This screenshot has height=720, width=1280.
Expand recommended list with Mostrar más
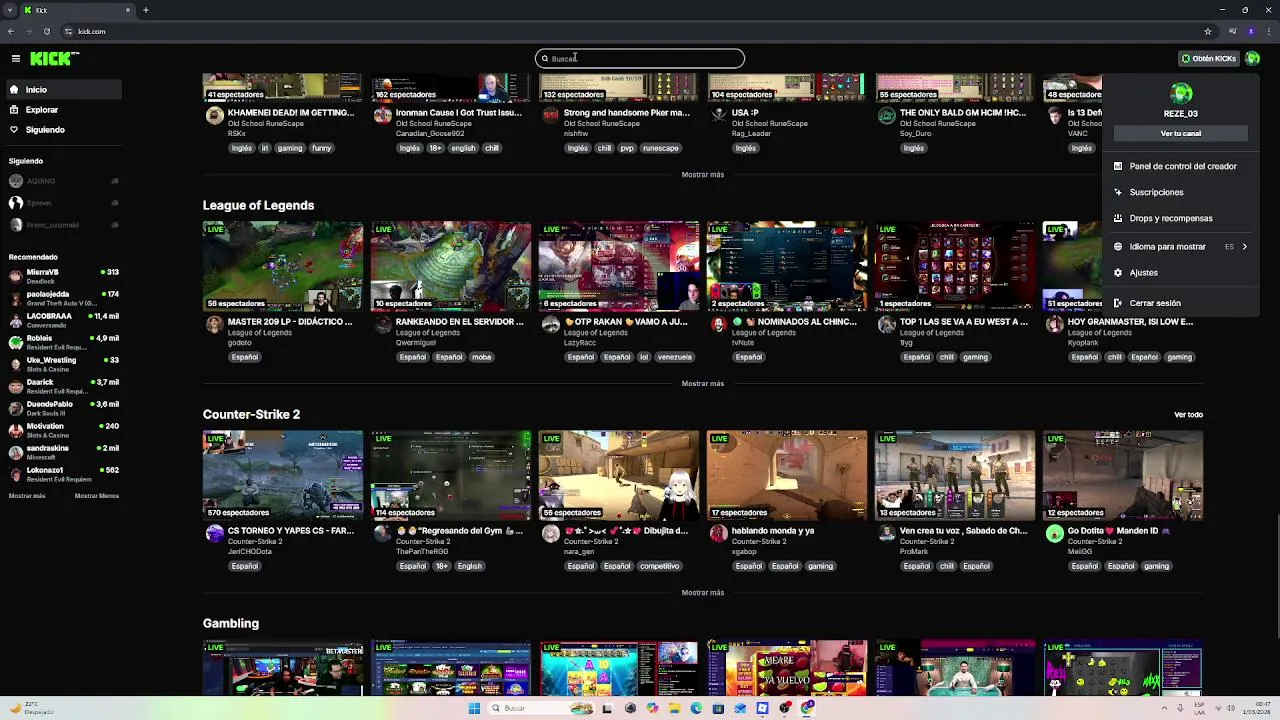tap(27, 496)
